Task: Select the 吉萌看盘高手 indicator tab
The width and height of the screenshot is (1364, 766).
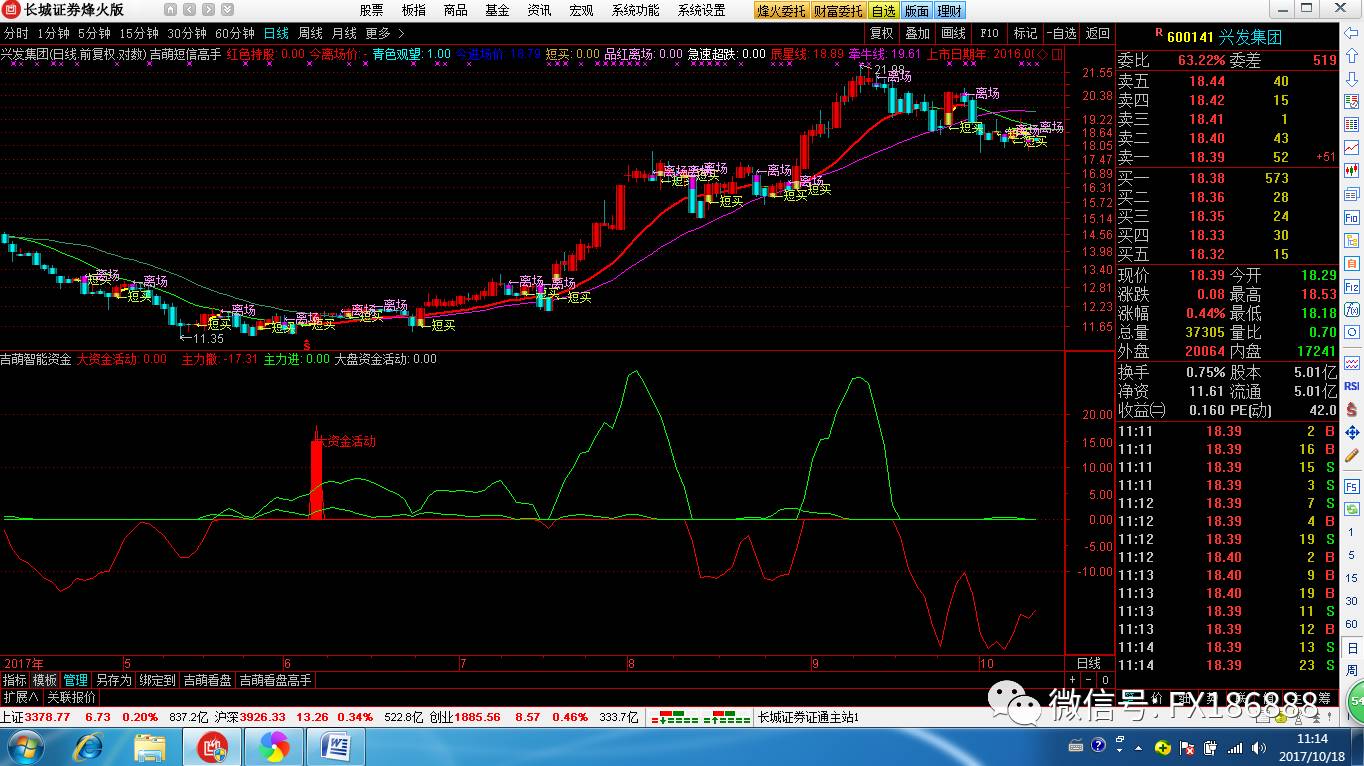Action: [276, 680]
